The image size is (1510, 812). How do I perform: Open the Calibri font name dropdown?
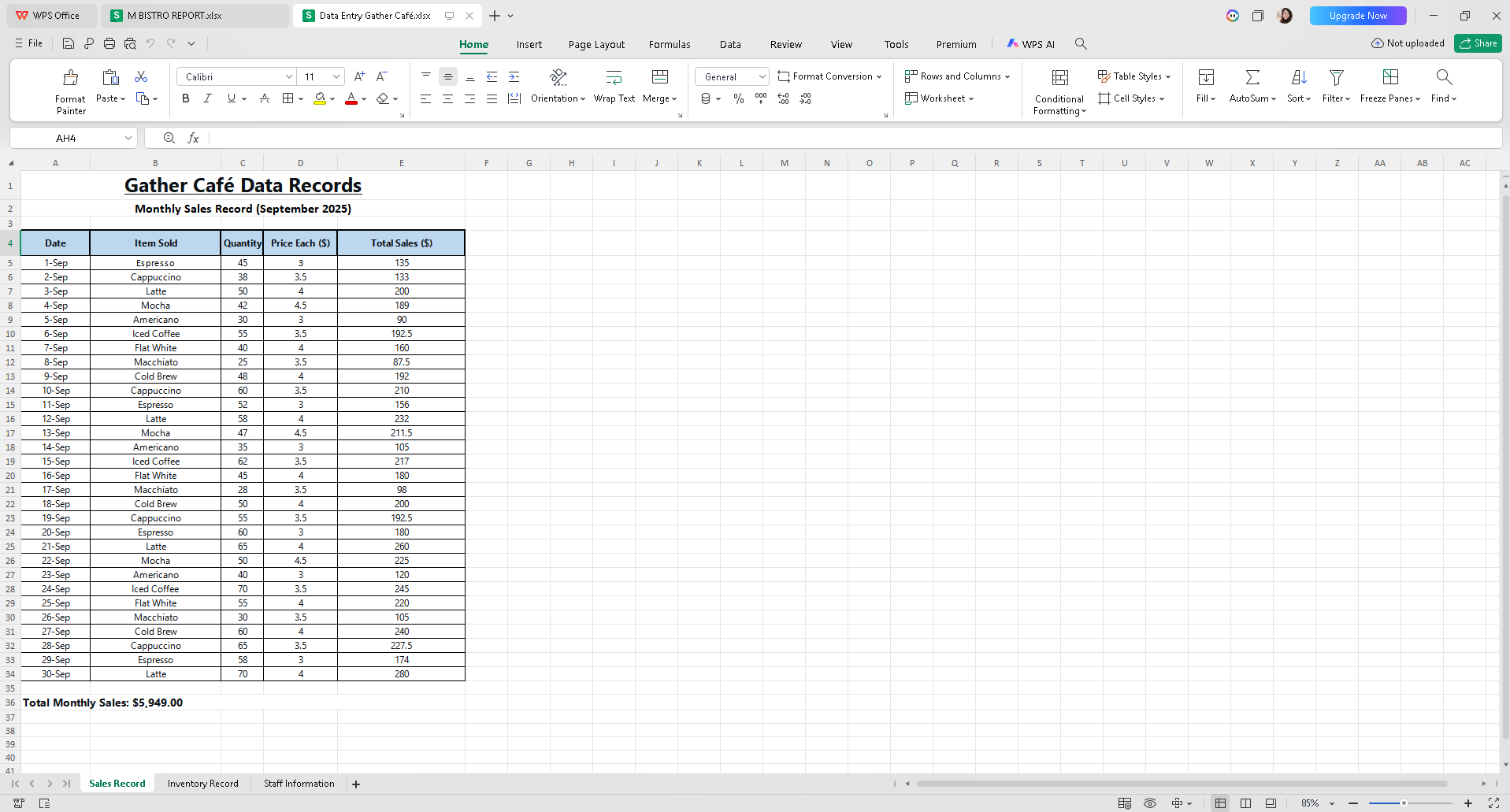(288, 76)
